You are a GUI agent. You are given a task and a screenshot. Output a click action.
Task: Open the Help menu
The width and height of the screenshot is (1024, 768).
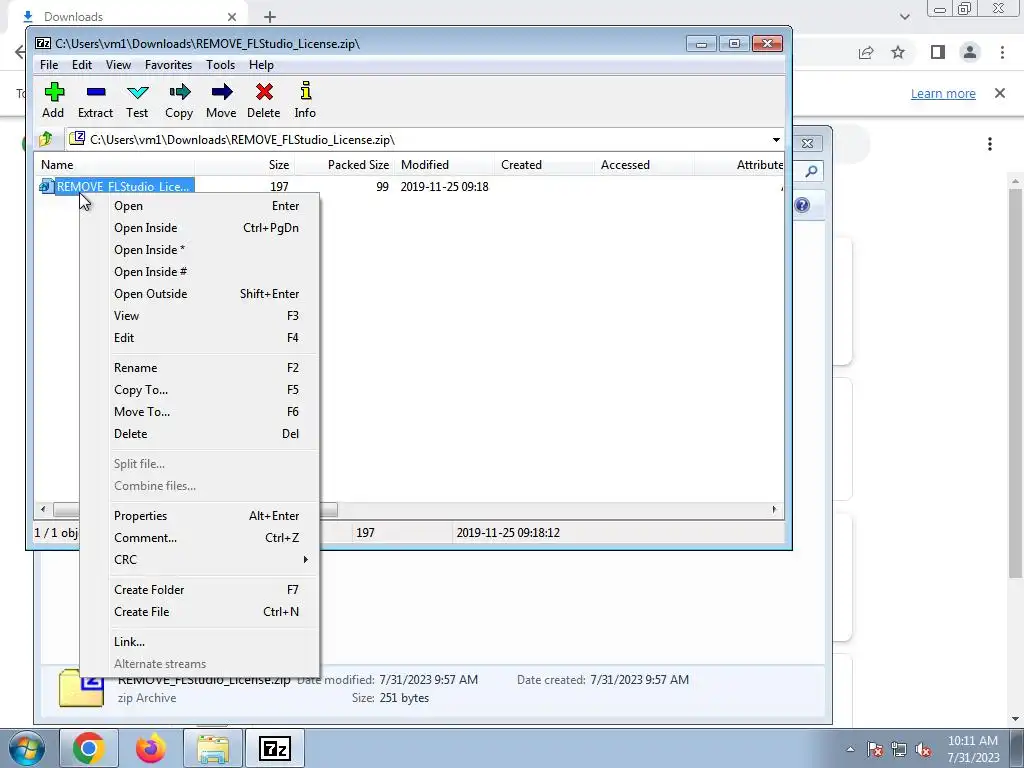[261, 65]
